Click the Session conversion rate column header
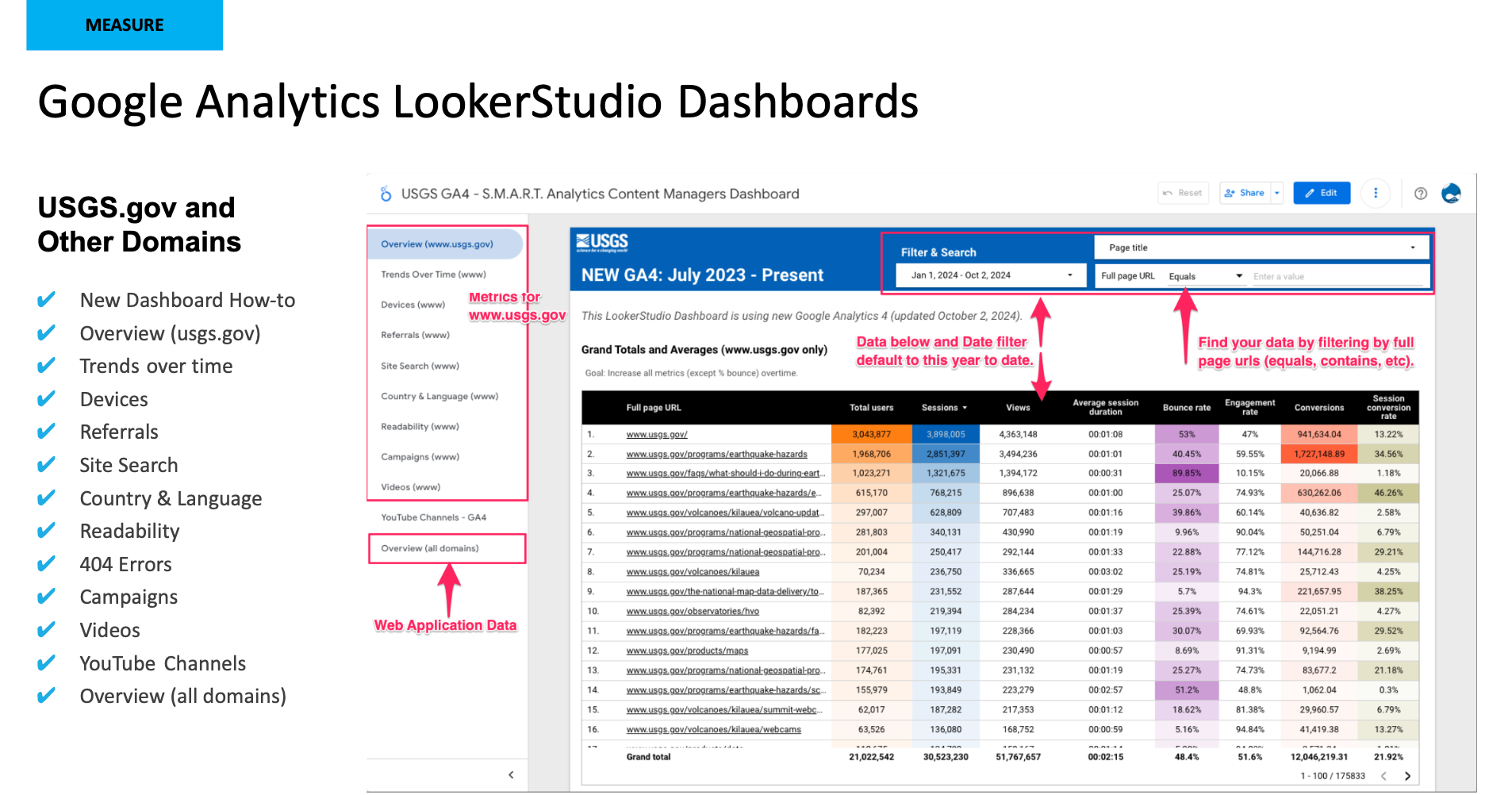The width and height of the screenshot is (1512, 795). [x=1388, y=407]
